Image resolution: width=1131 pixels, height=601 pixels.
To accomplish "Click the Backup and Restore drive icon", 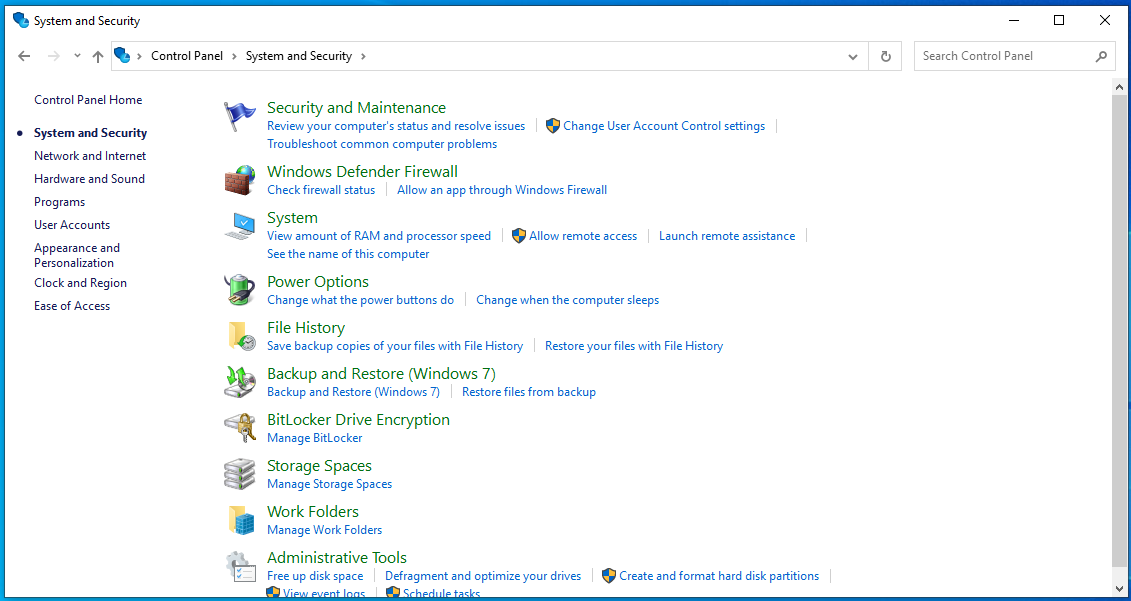I will pos(239,382).
